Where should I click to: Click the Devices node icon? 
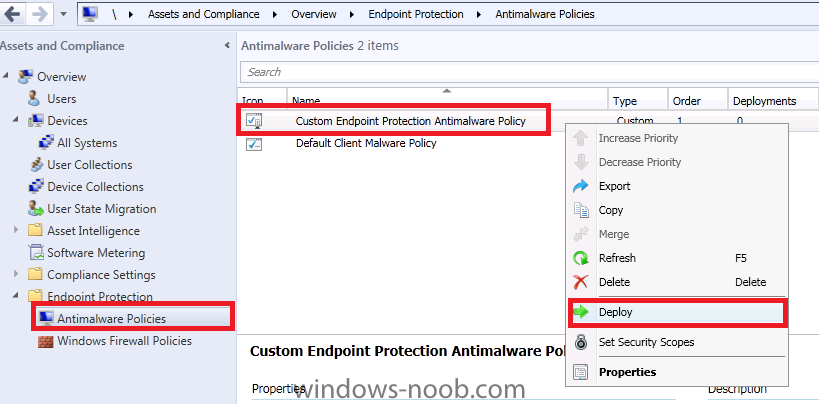tap(36, 120)
